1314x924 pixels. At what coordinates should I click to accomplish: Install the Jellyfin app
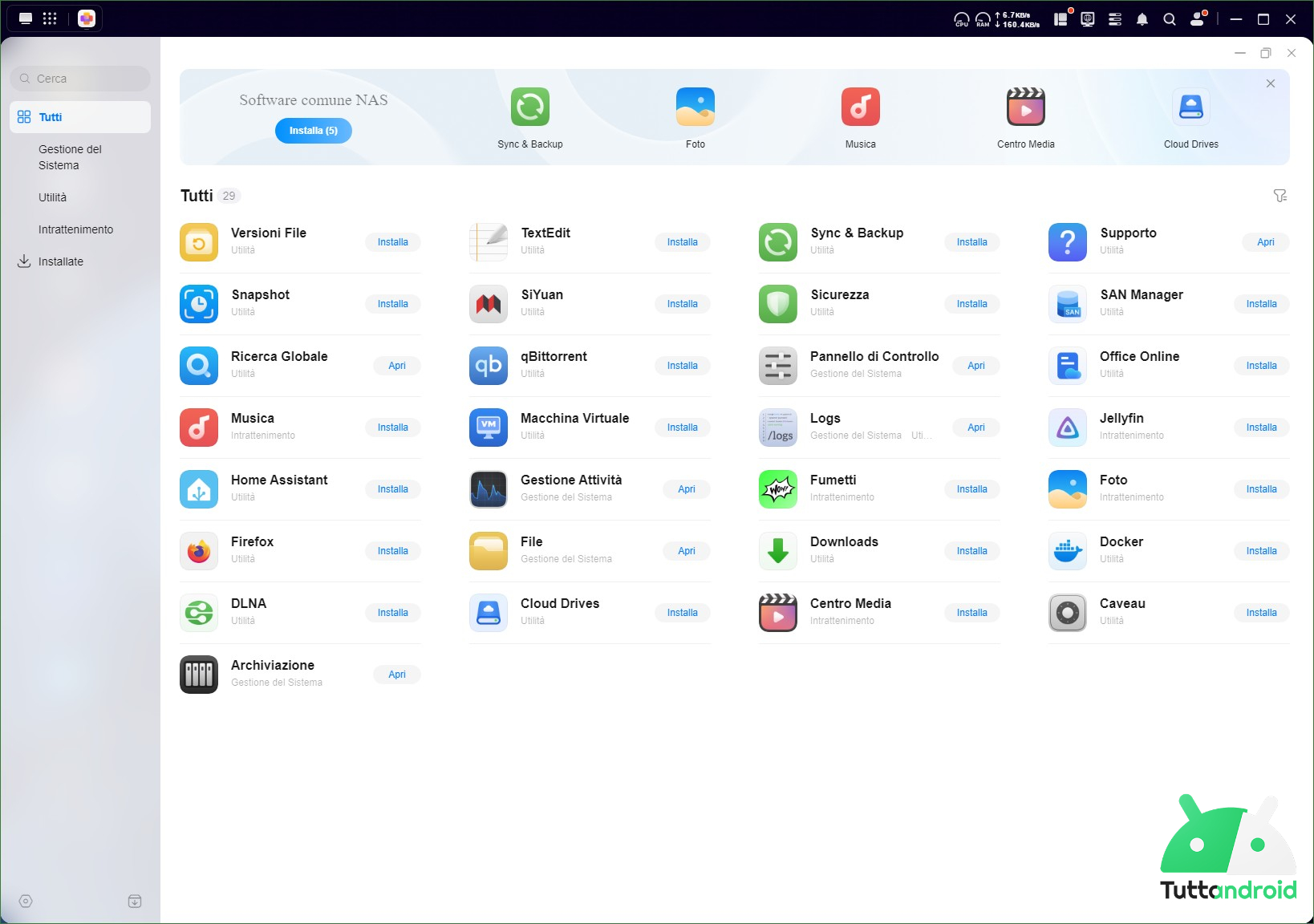(1262, 428)
